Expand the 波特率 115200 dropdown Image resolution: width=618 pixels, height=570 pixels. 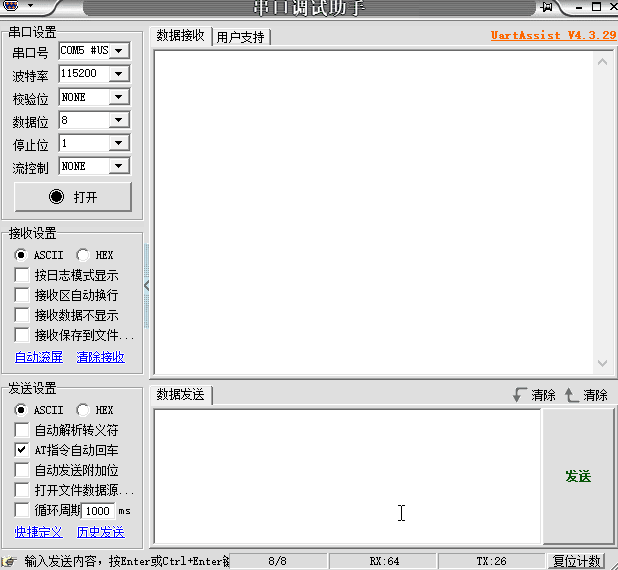pyautogui.click(x=119, y=74)
